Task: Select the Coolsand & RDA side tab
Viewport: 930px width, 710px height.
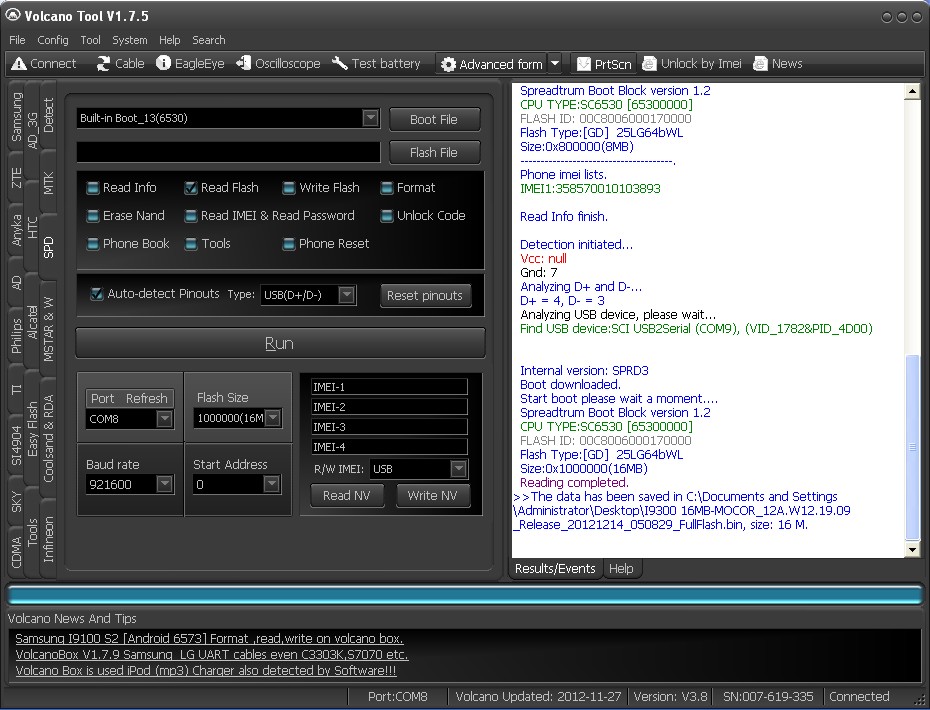Action: click(x=48, y=439)
